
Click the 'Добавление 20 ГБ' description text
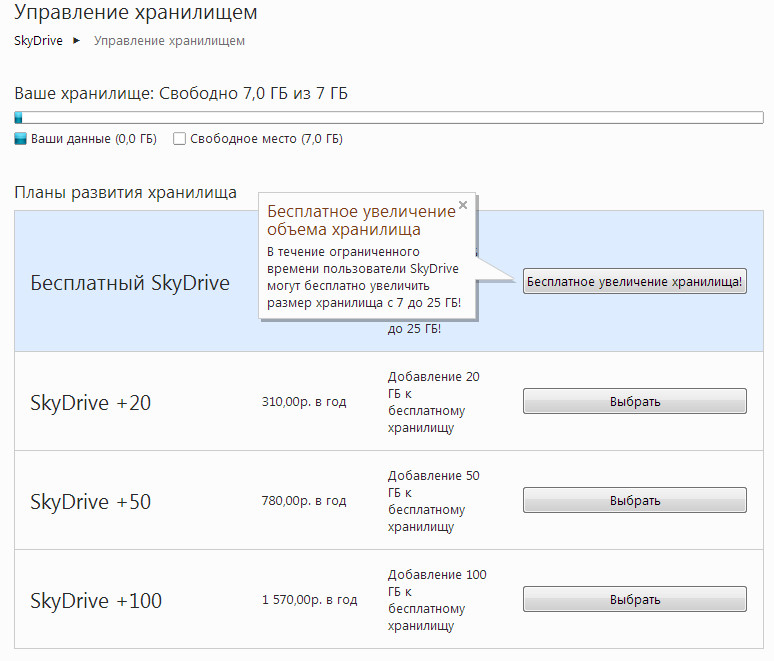pyautogui.click(x=434, y=402)
